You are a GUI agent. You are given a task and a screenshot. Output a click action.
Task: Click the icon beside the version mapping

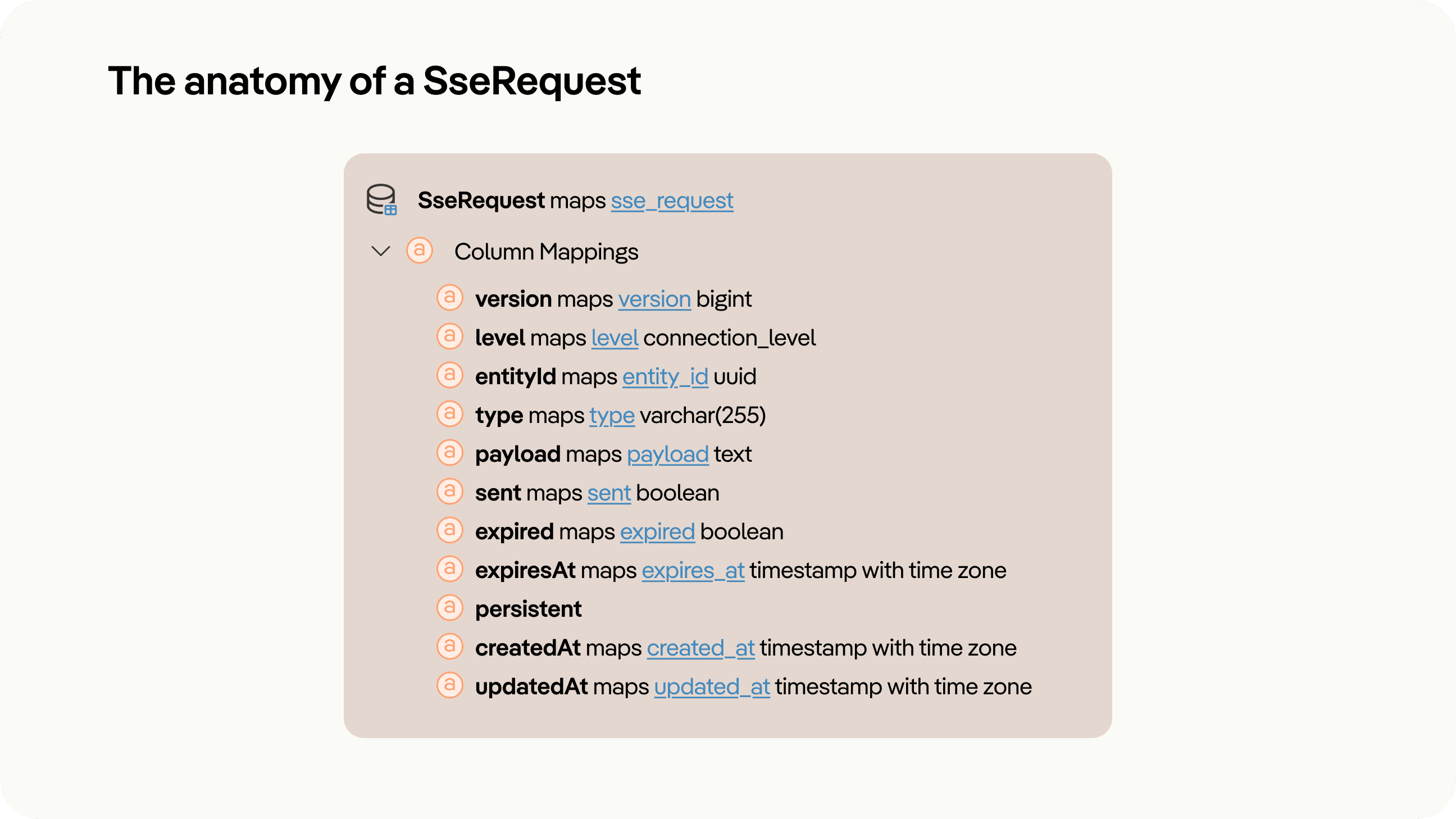coord(450,298)
